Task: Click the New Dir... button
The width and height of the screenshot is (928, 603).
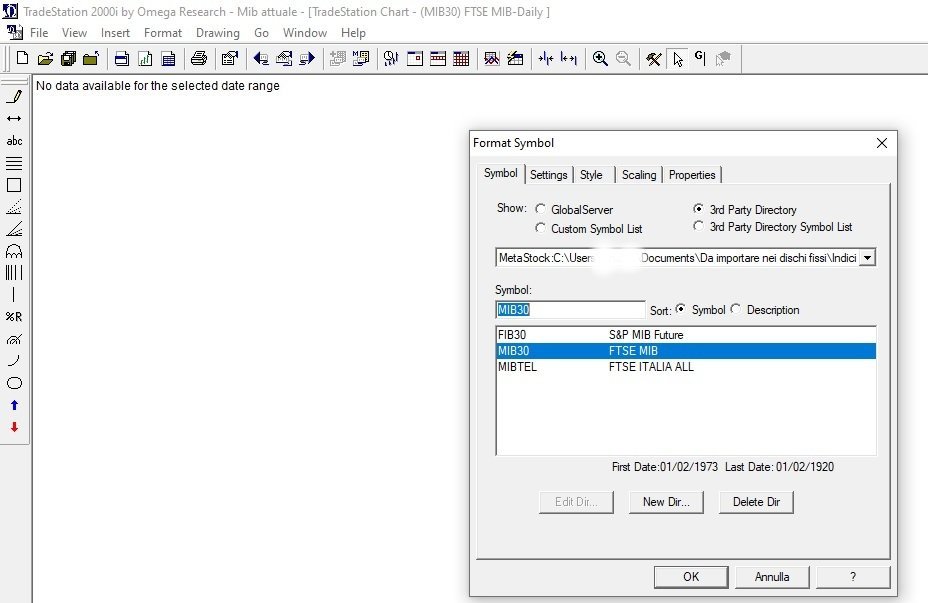Action: click(666, 502)
